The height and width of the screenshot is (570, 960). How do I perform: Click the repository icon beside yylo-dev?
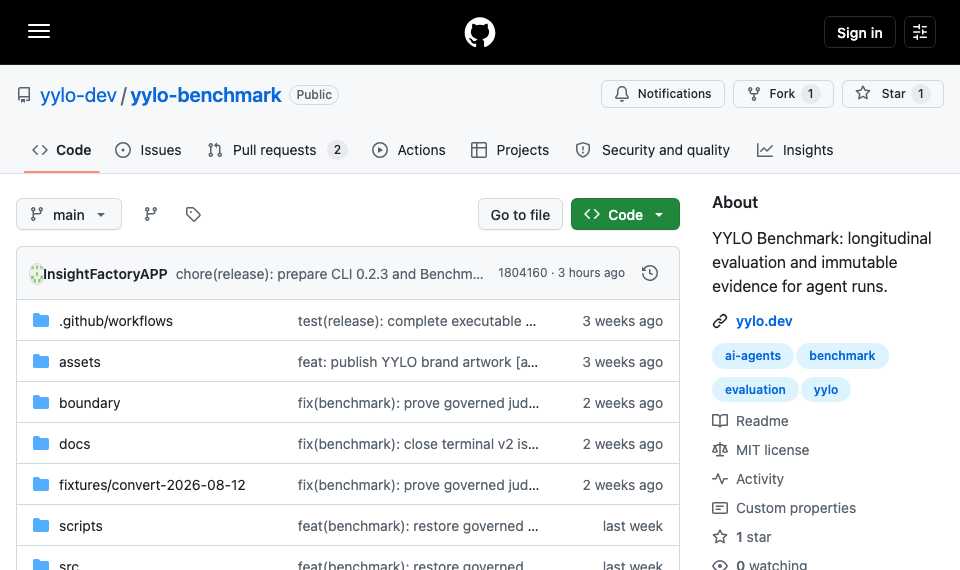point(24,95)
